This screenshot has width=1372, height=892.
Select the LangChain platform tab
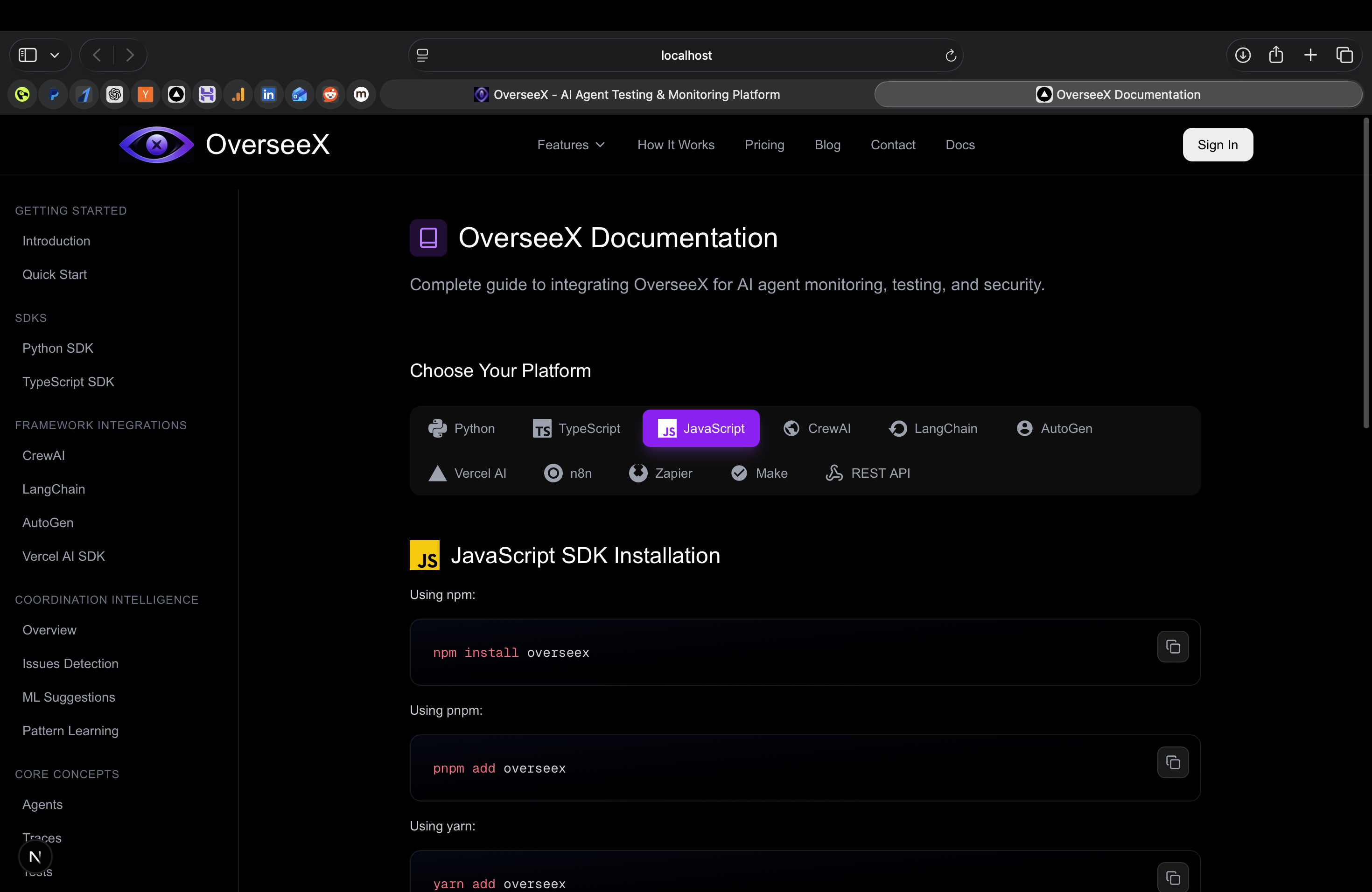click(933, 428)
